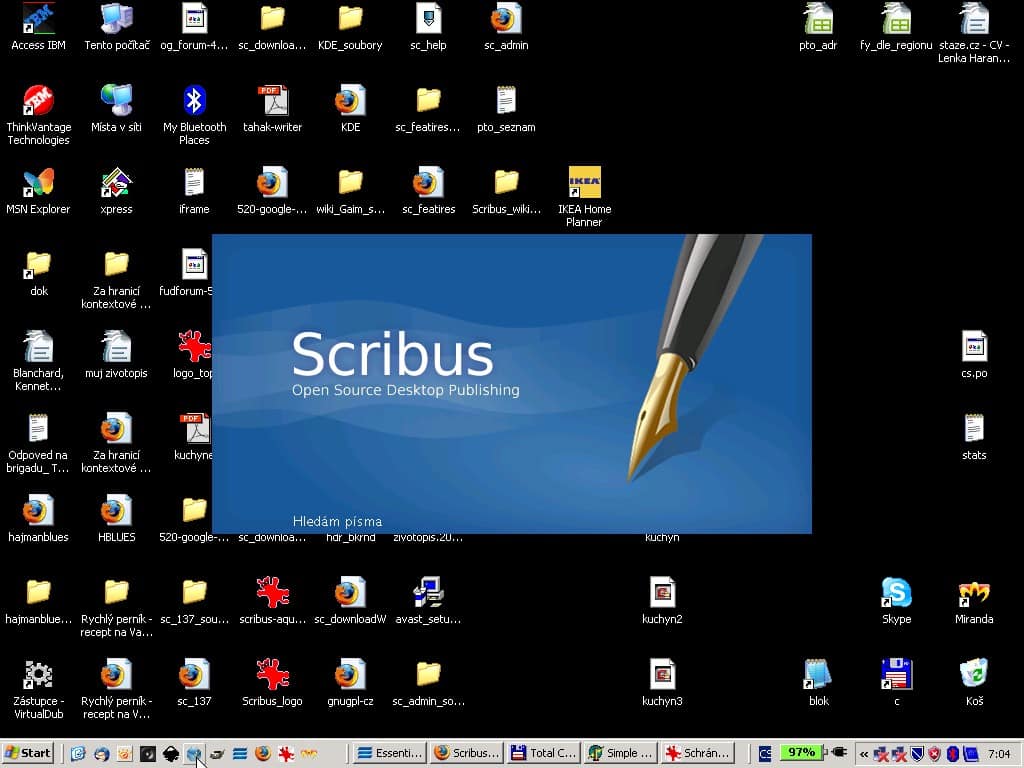Open the pto_adr spreadsheet file

pyautogui.click(x=818, y=26)
